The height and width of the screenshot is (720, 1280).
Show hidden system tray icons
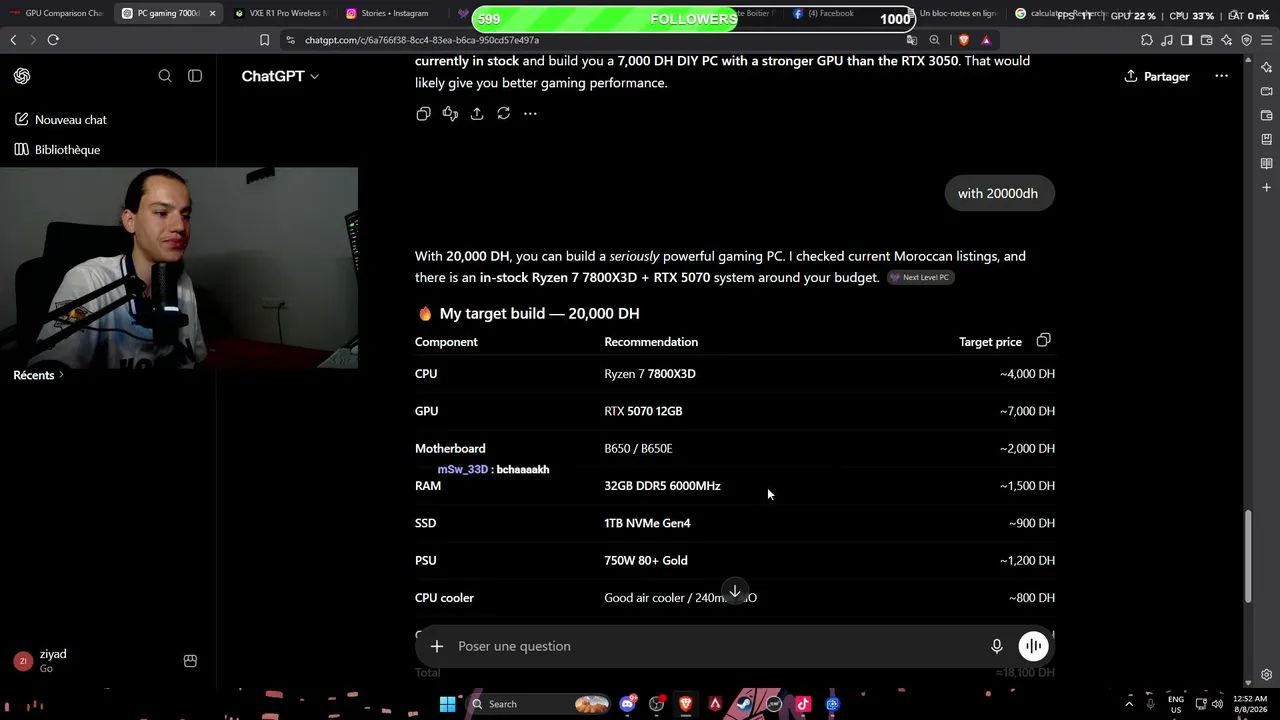(x=1129, y=704)
